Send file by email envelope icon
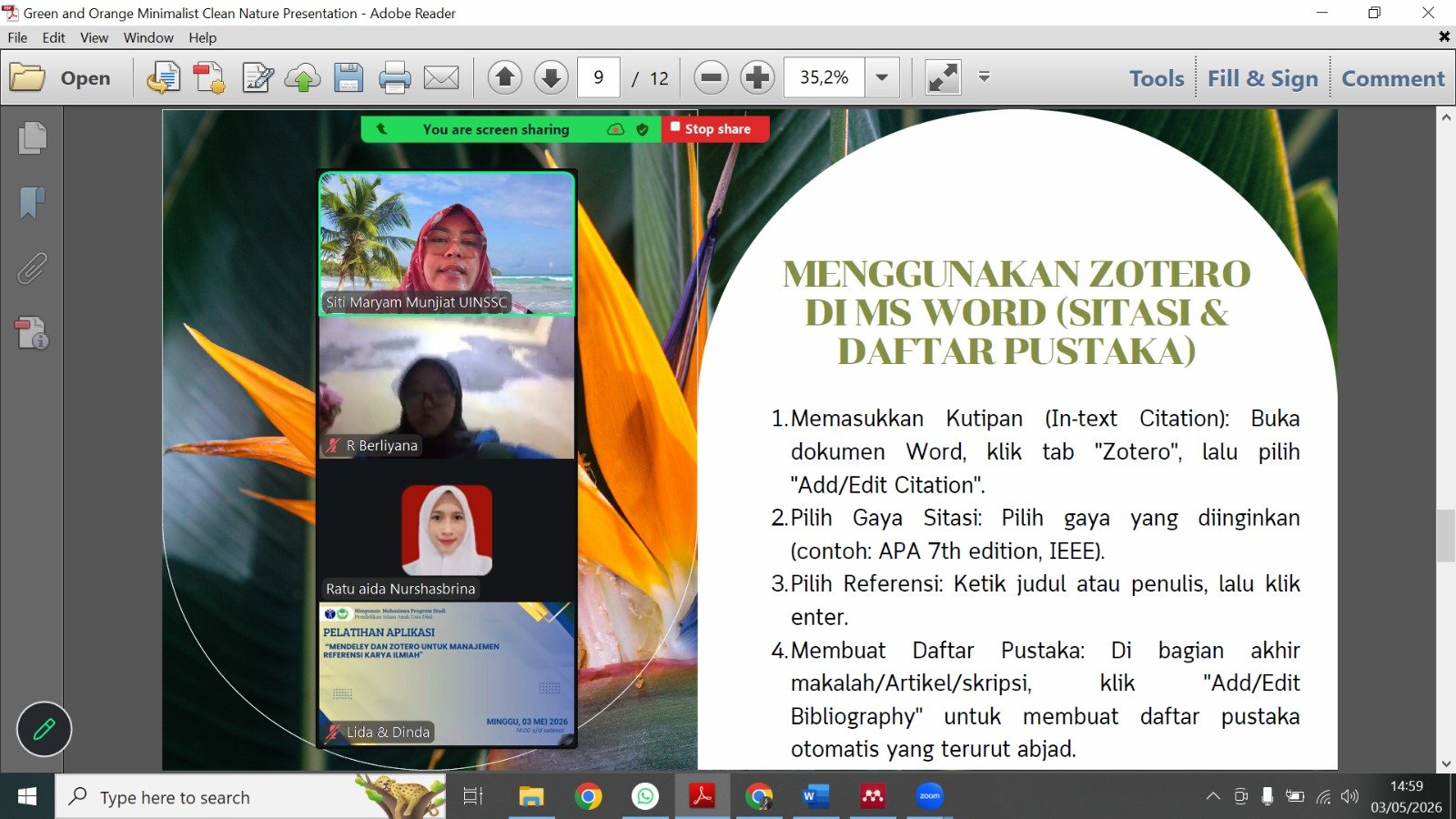This screenshot has width=1456, height=819. point(441,78)
